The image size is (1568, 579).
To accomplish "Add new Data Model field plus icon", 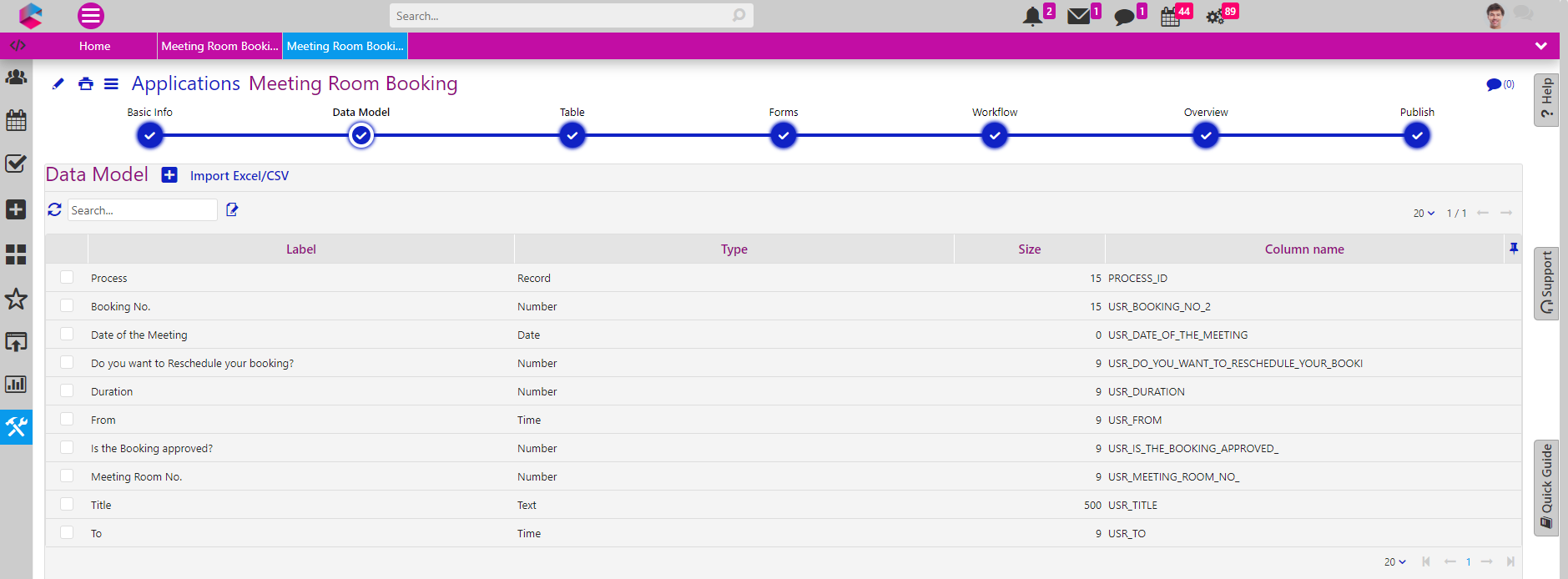I will point(169,175).
